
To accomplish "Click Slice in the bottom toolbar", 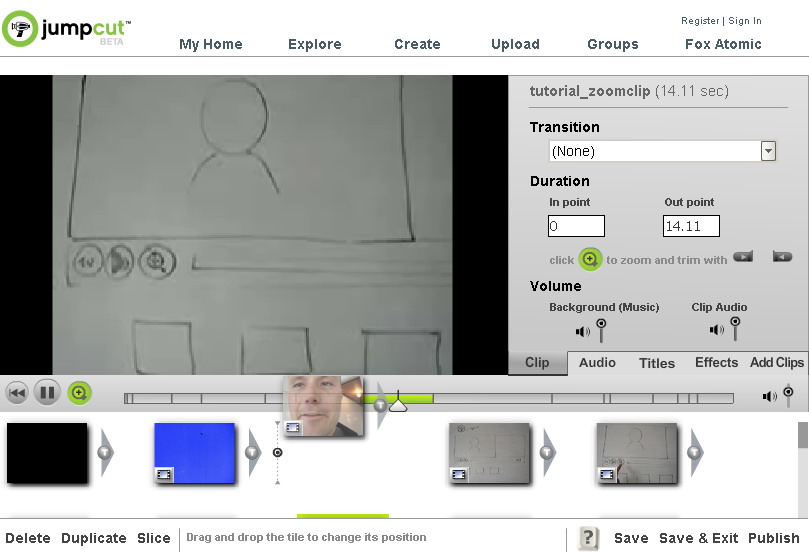I will [154, 538].
